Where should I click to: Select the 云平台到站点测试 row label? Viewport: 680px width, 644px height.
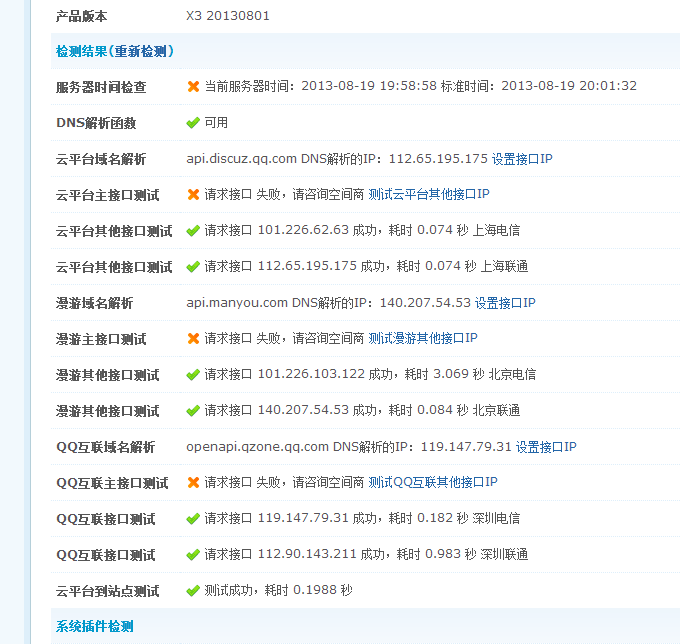click(108, 591)
